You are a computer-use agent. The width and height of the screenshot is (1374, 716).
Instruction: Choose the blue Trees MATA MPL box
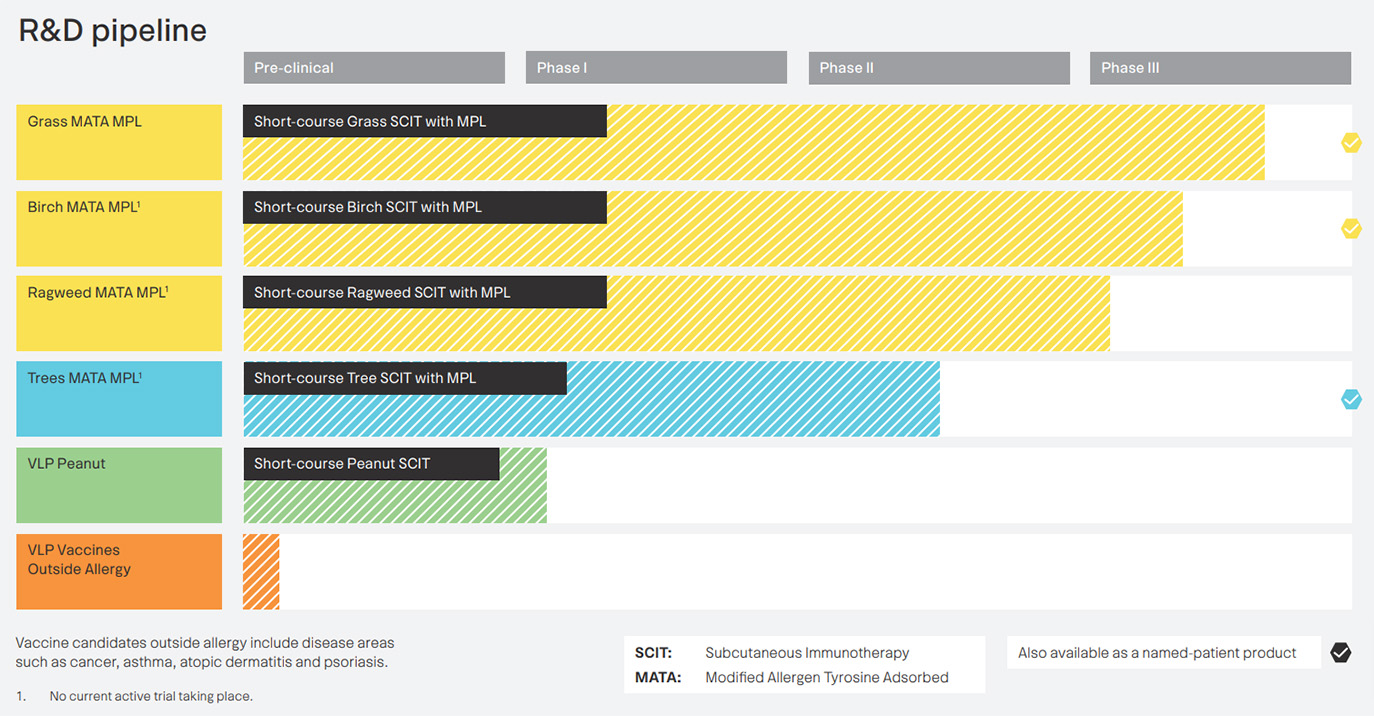pyautogui.click(x=119, y=399)
